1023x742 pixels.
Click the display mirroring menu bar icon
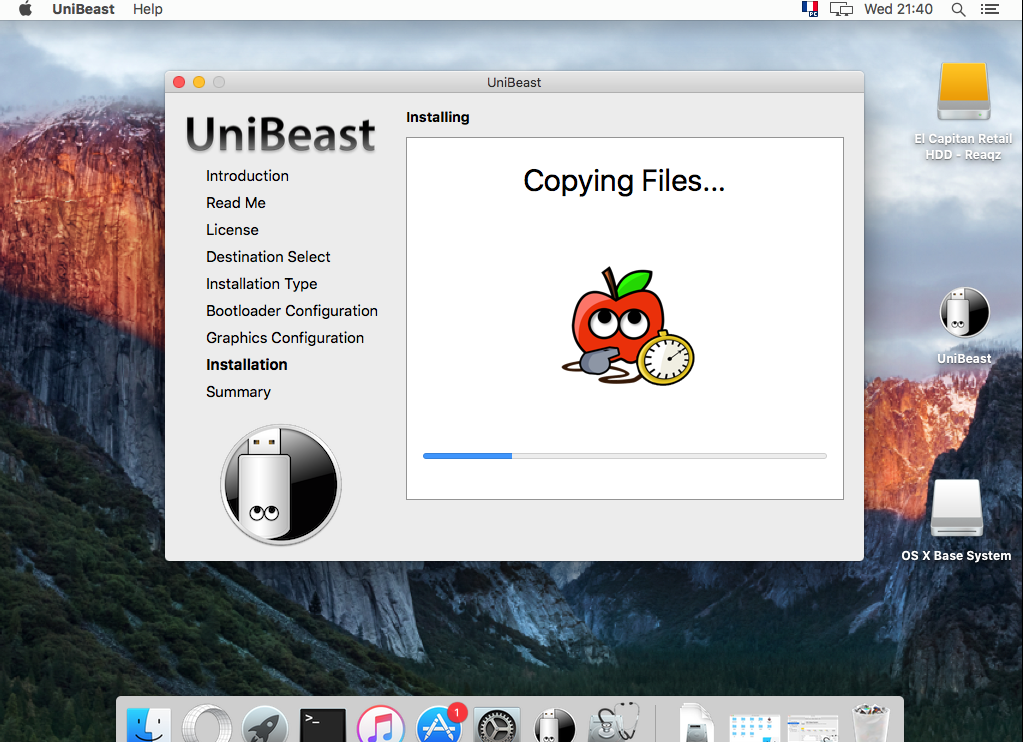[841, 9]
